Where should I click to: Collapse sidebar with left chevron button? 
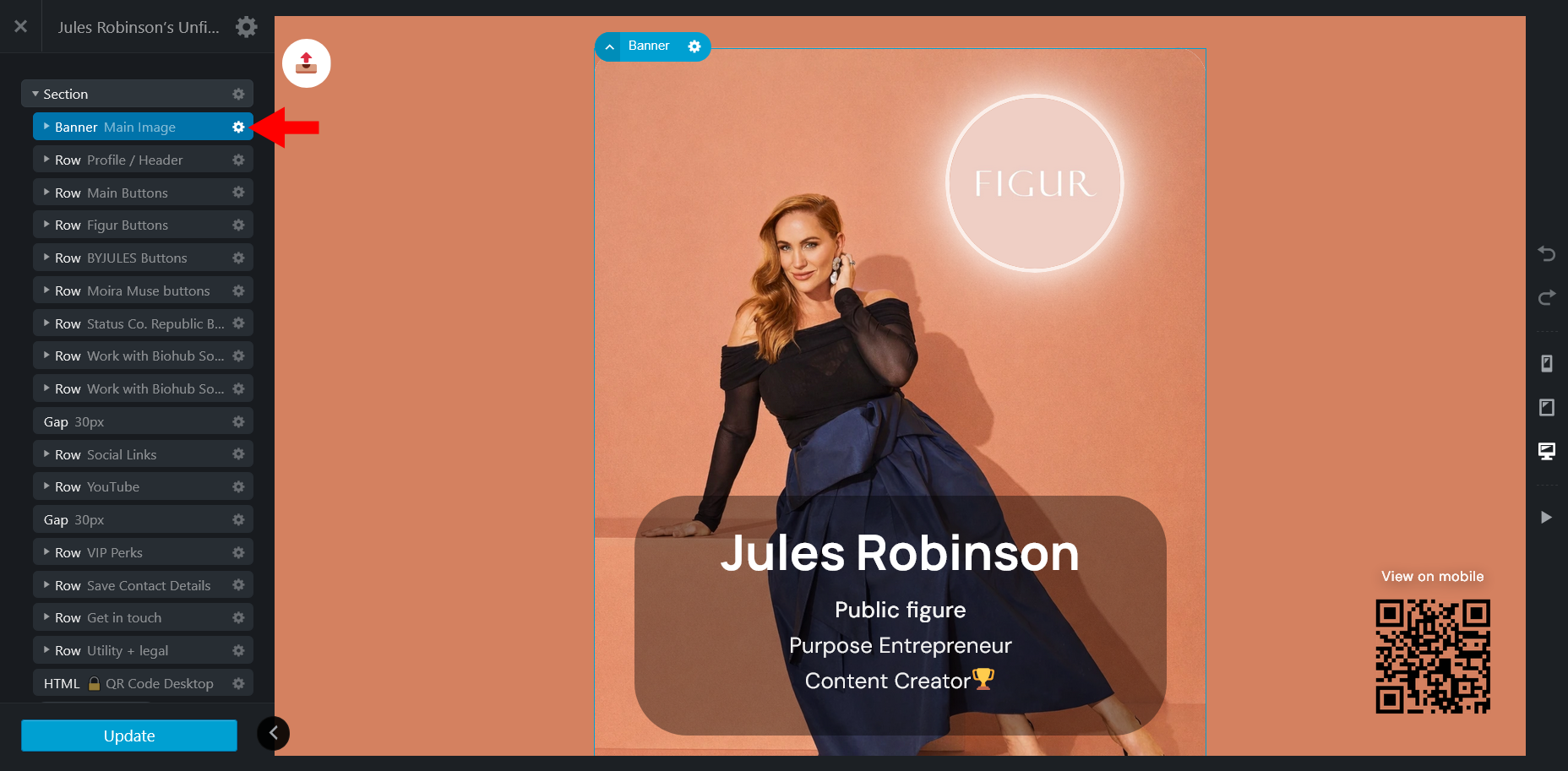(273, 733)
